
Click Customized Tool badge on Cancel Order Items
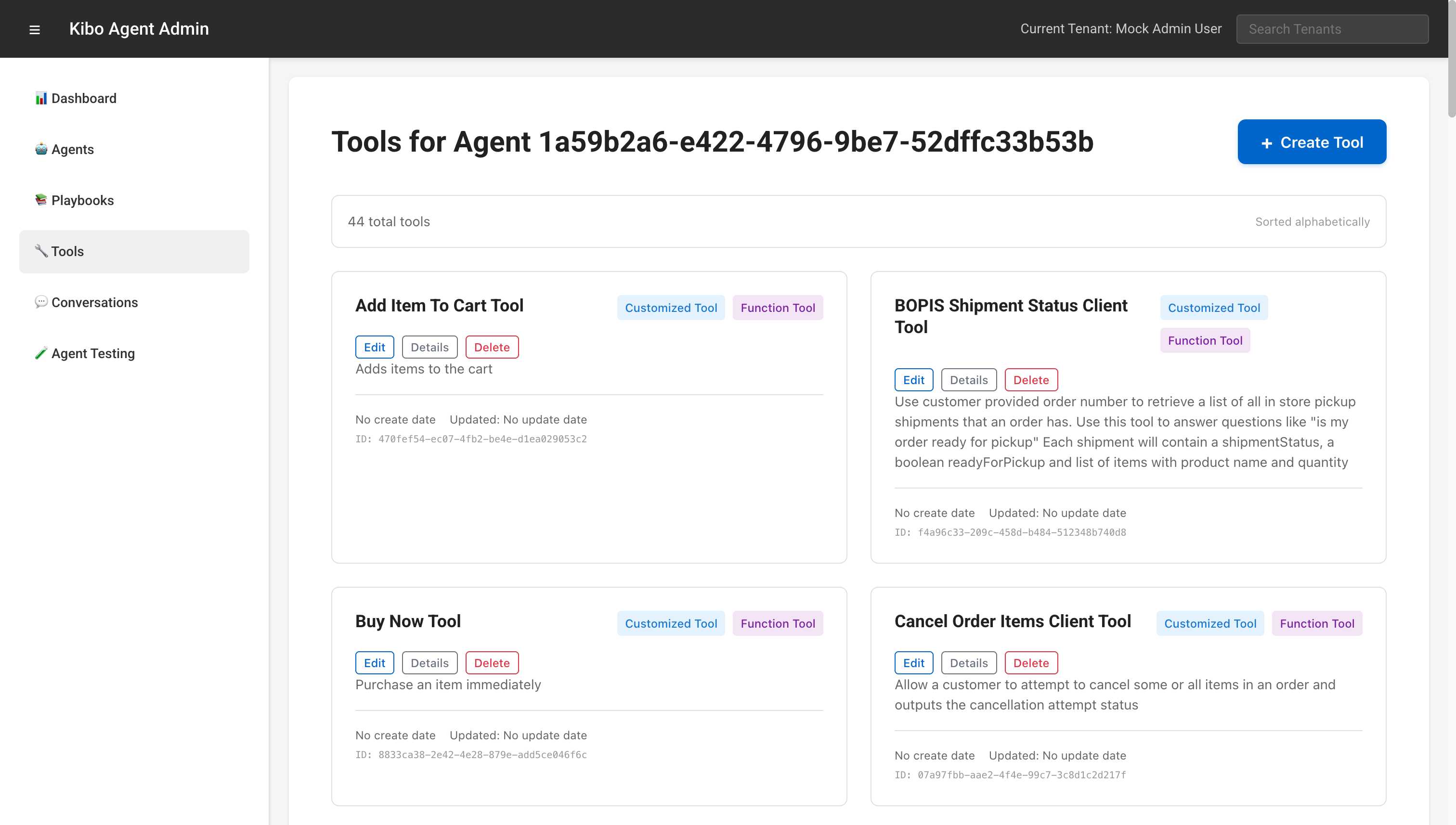pyautogui.click(x=1210, y=623)
